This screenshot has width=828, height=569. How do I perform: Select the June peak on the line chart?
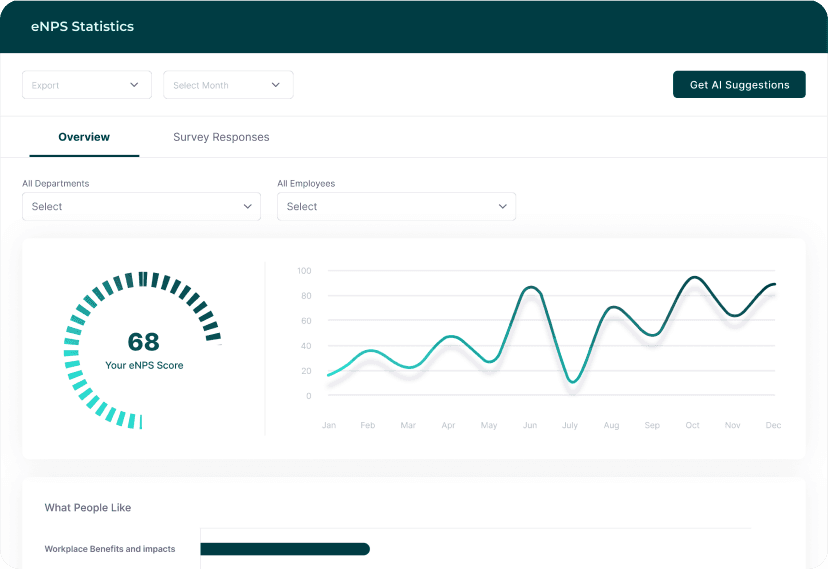(x=531, y=288)
